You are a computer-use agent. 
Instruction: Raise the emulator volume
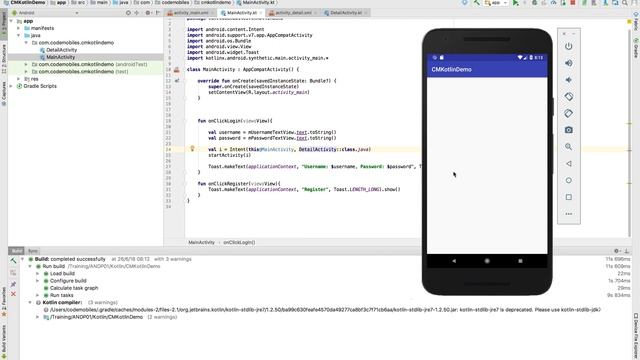click(x=569, y=63)
